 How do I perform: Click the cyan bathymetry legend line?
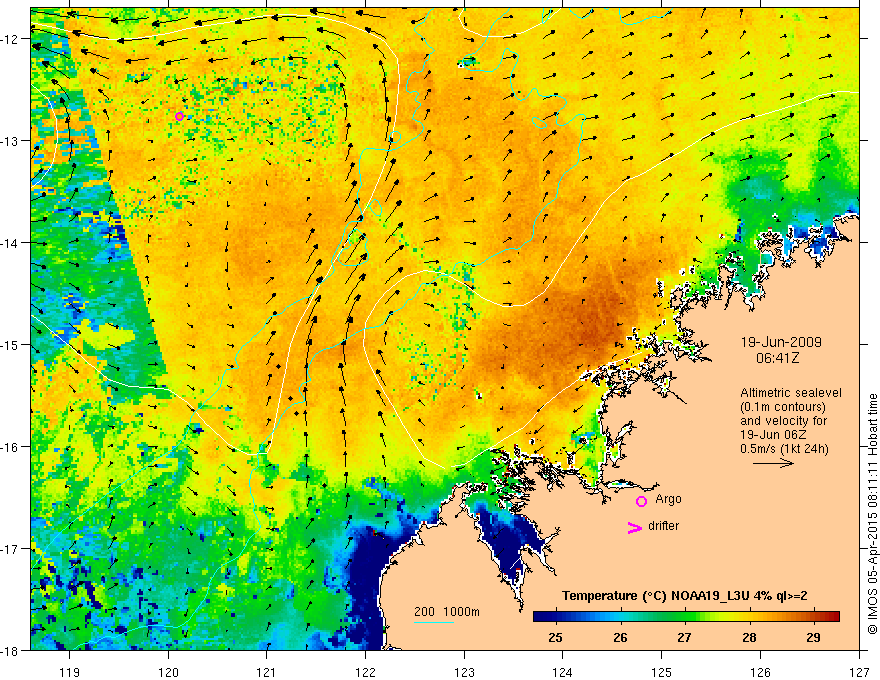coord(433,622)
